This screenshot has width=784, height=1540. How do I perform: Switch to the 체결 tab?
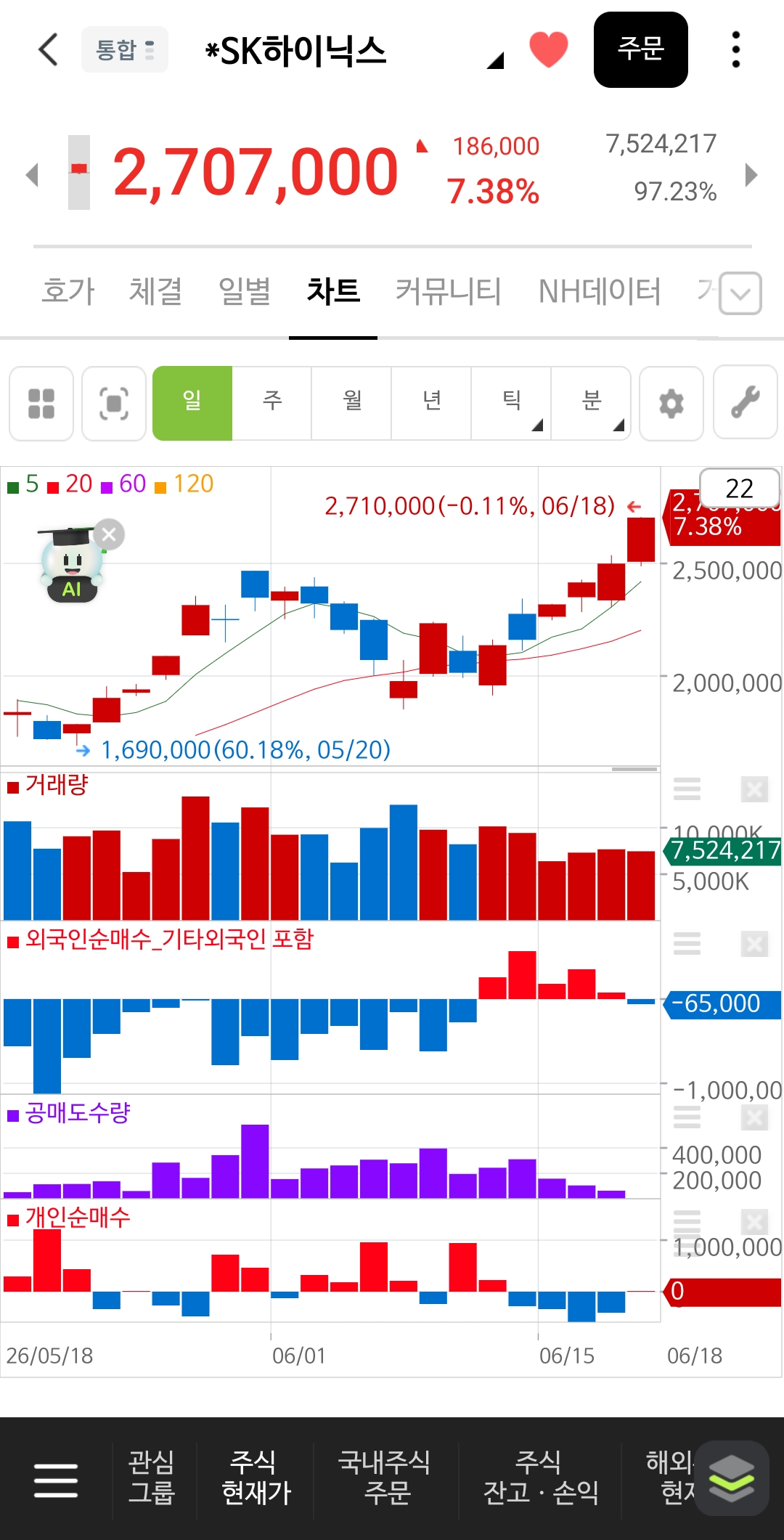[x=155, y=291]
